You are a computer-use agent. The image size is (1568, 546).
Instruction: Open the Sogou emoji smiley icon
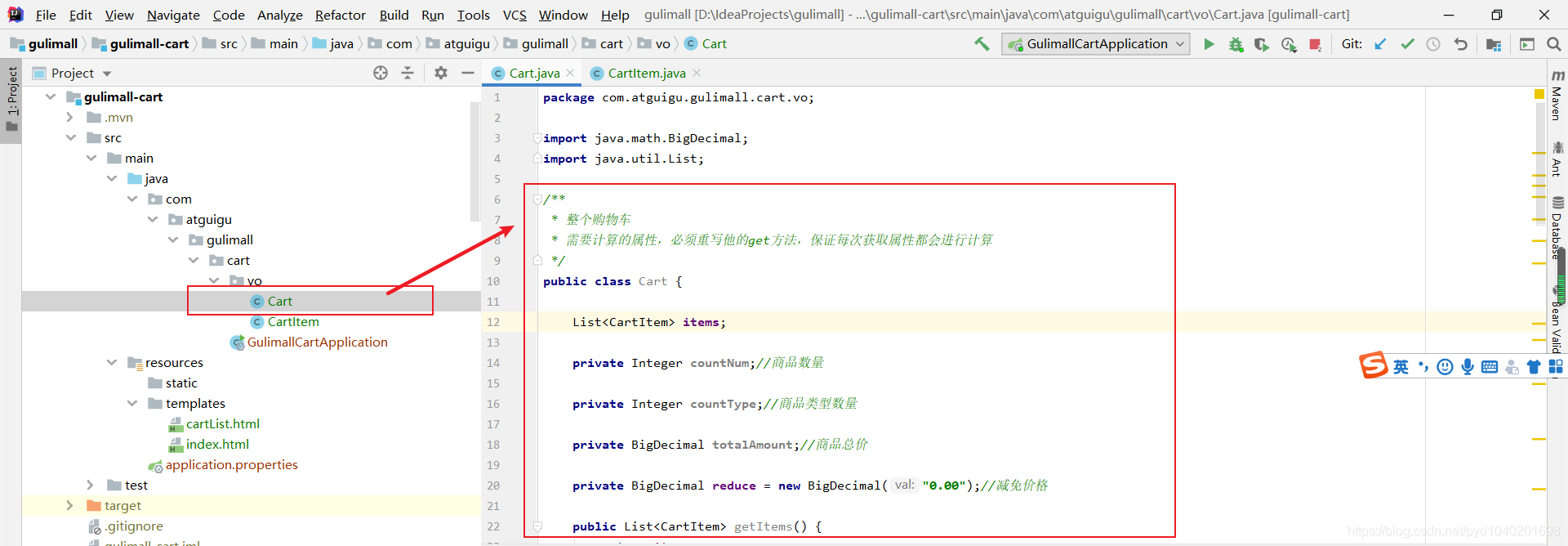click(1445, 367)
